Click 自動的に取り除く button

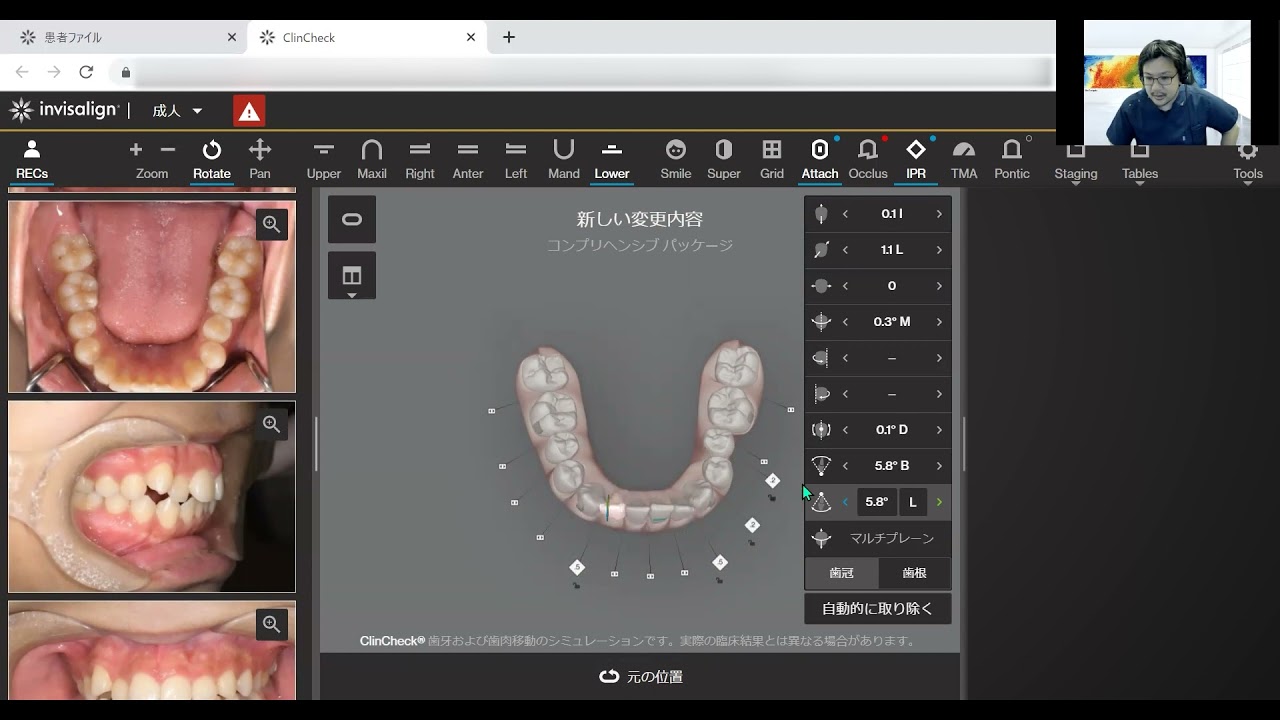[x=878, y=608]
